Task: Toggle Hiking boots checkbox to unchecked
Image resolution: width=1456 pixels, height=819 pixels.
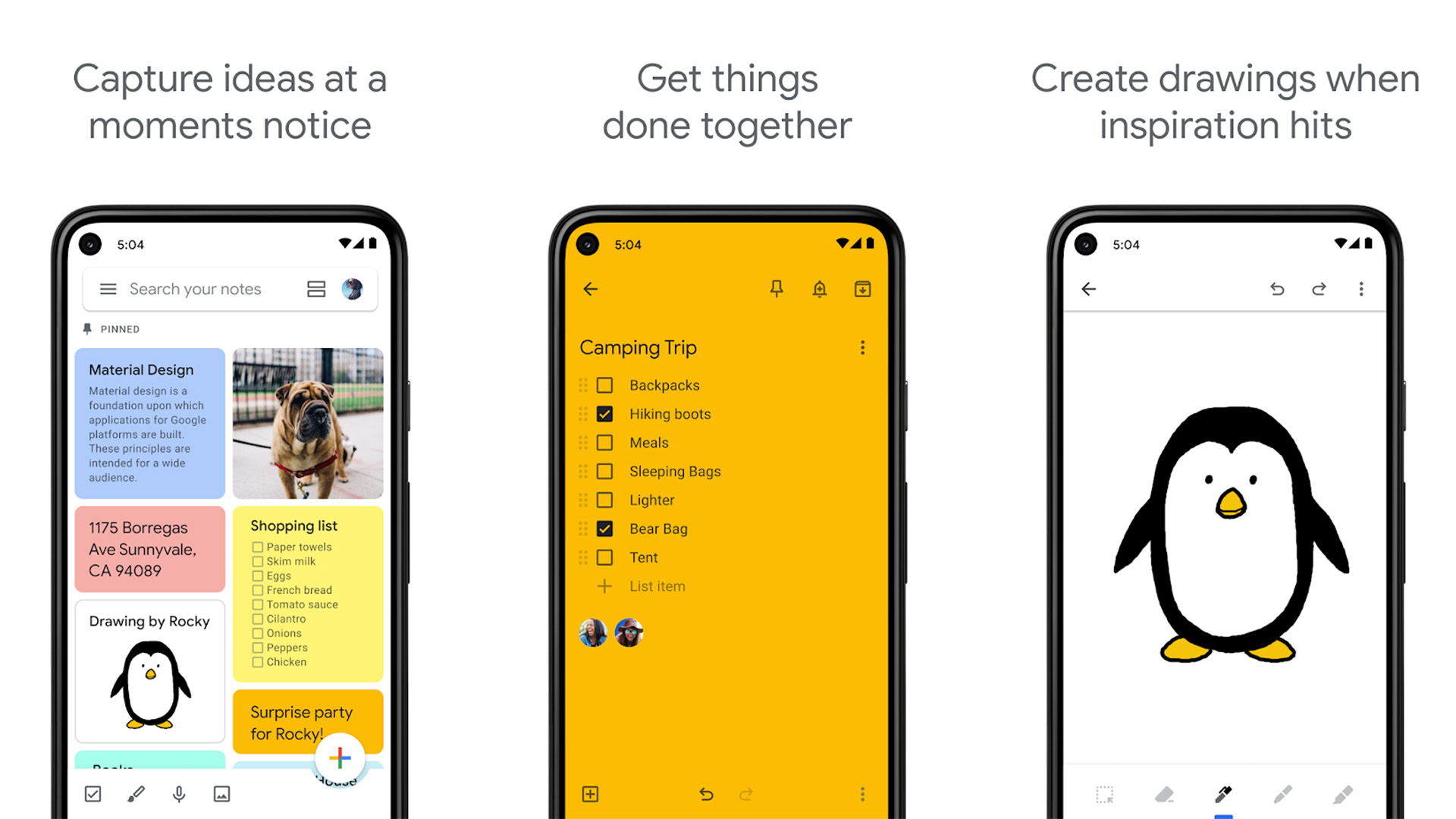Action: [x=605, y=414]
